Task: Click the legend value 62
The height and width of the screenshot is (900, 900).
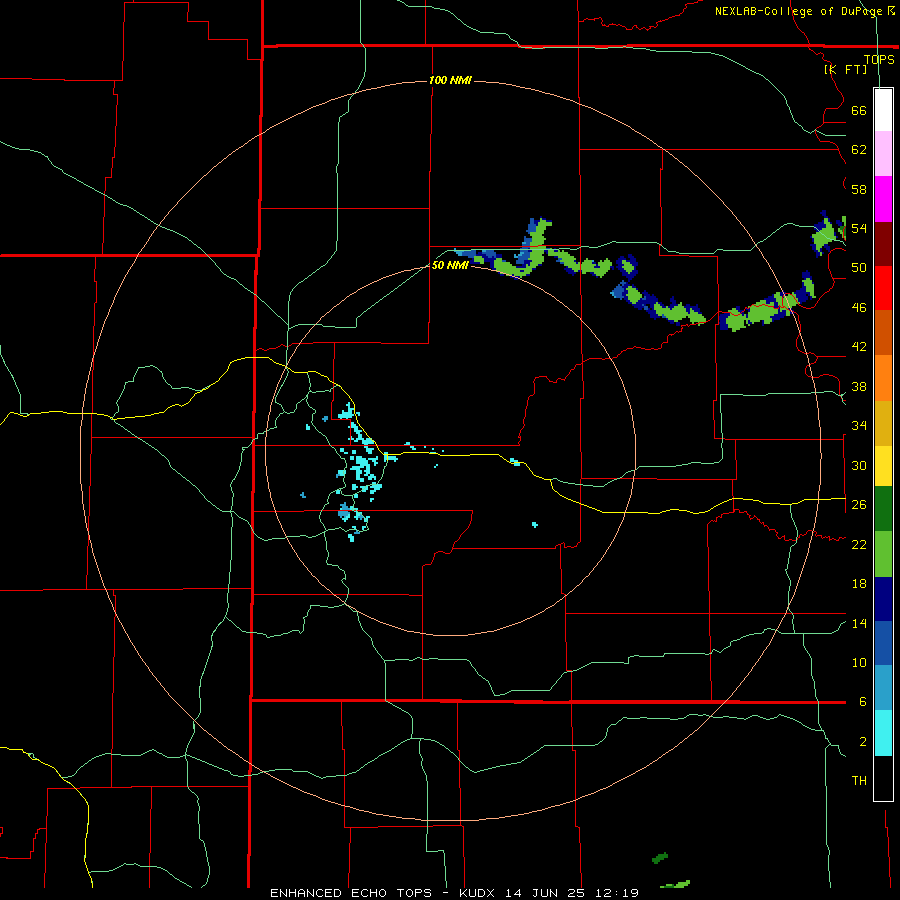Action: pos(859,150)
